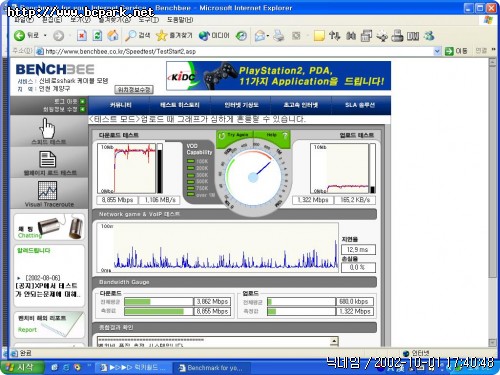Open the 도구(T) Tools menu
Screen dimensions: 500x375
(x=149, y=20)
